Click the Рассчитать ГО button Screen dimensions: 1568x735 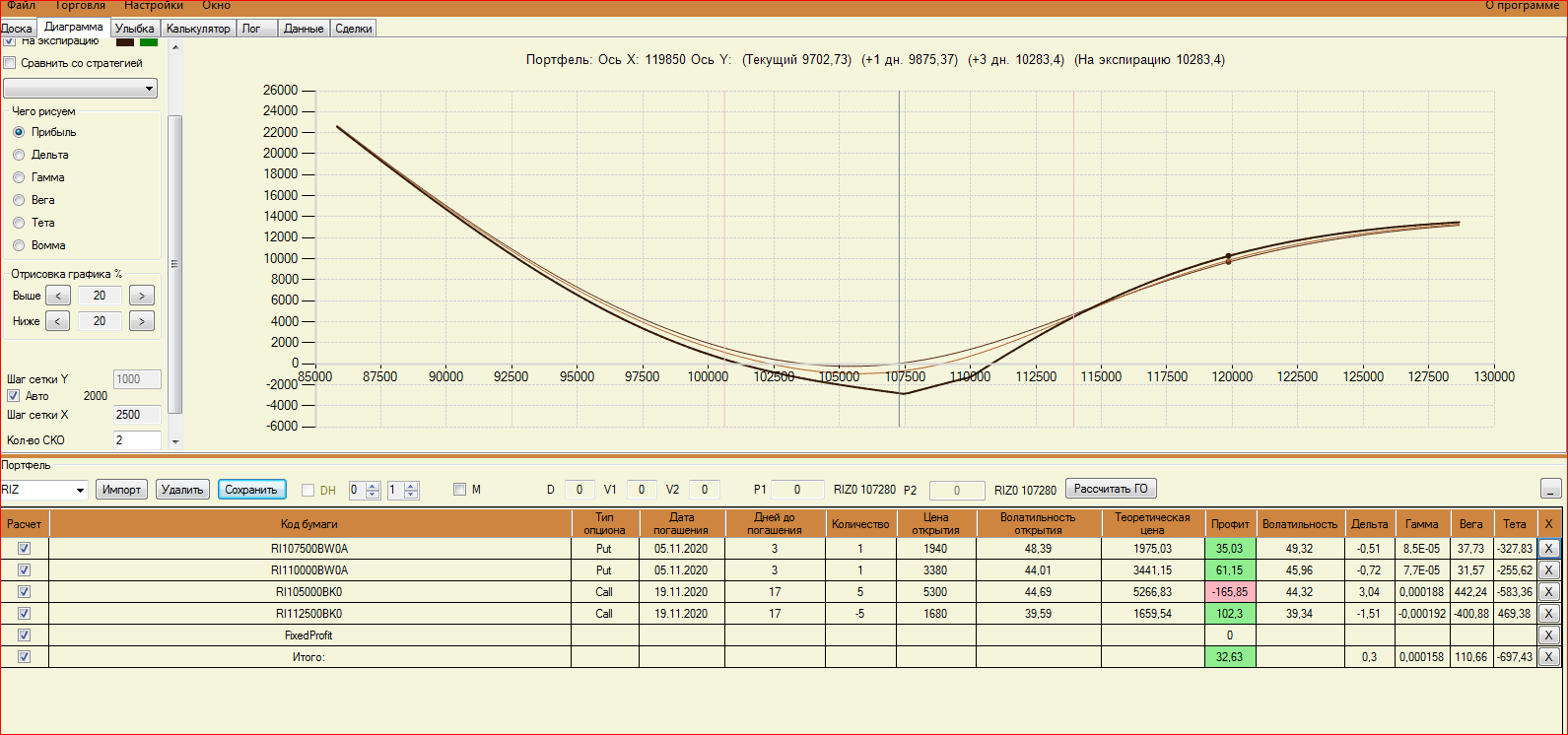point(1111,490)
